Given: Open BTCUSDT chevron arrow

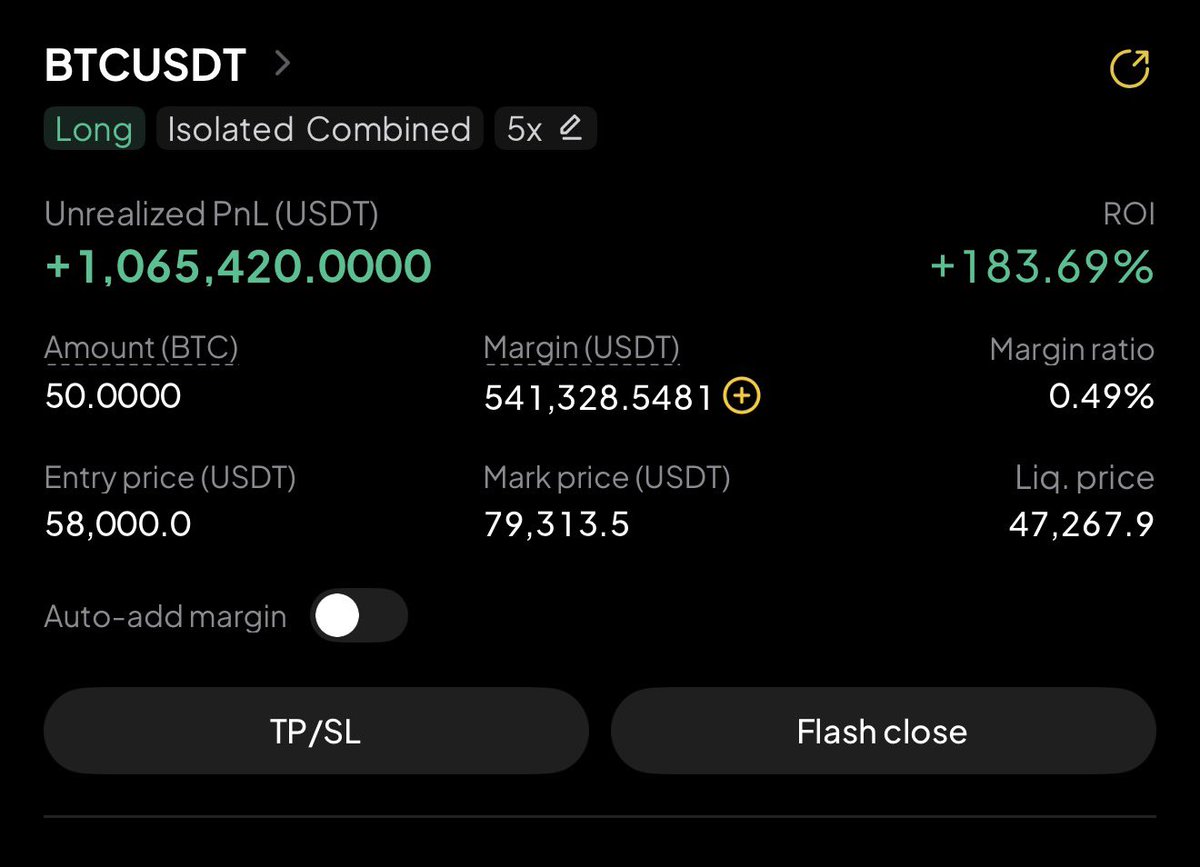Looking at the screenshot, I should tap(283, 65).
